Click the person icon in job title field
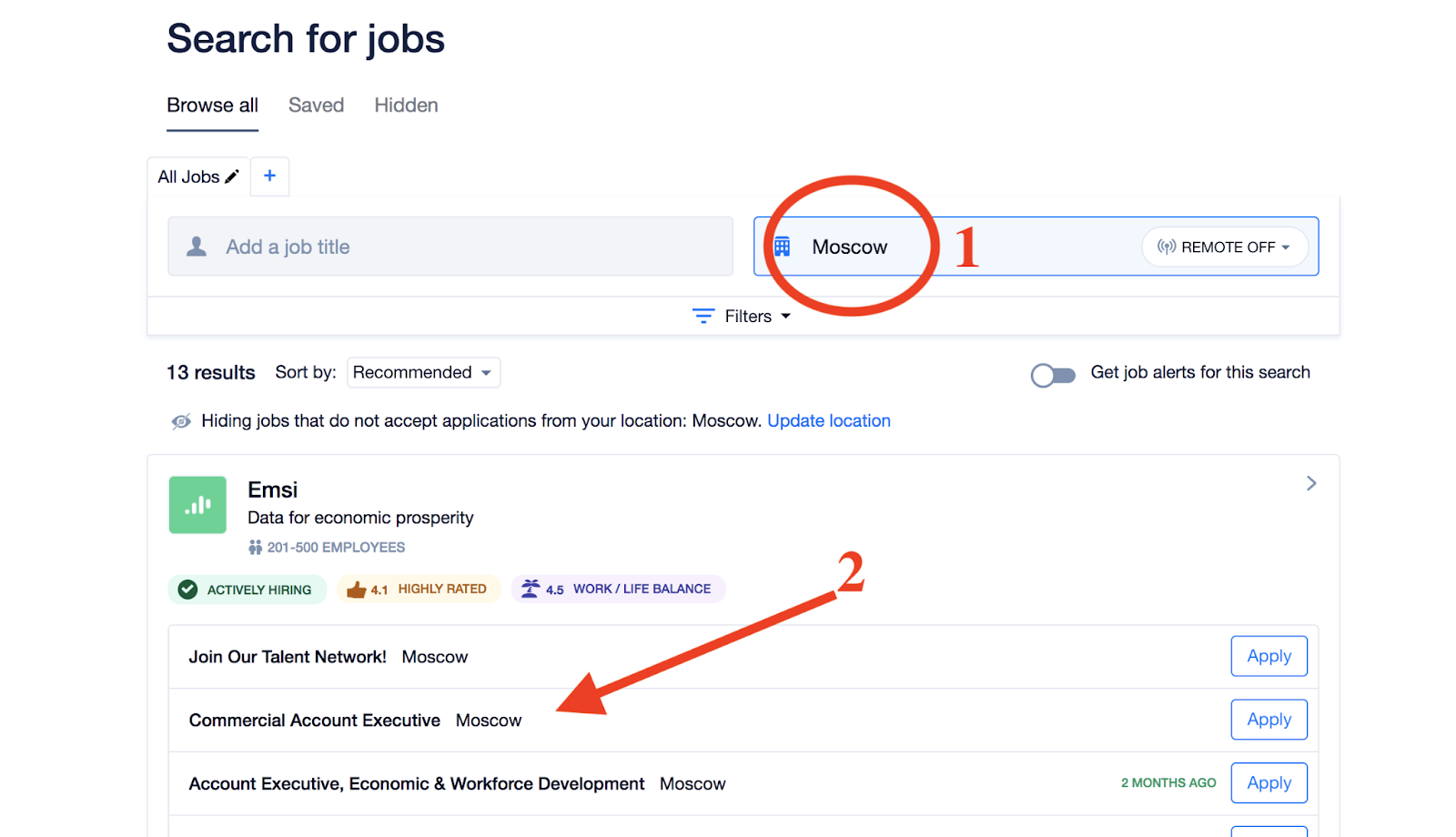Screen dimensions: 1456x837 pos(197,247)
